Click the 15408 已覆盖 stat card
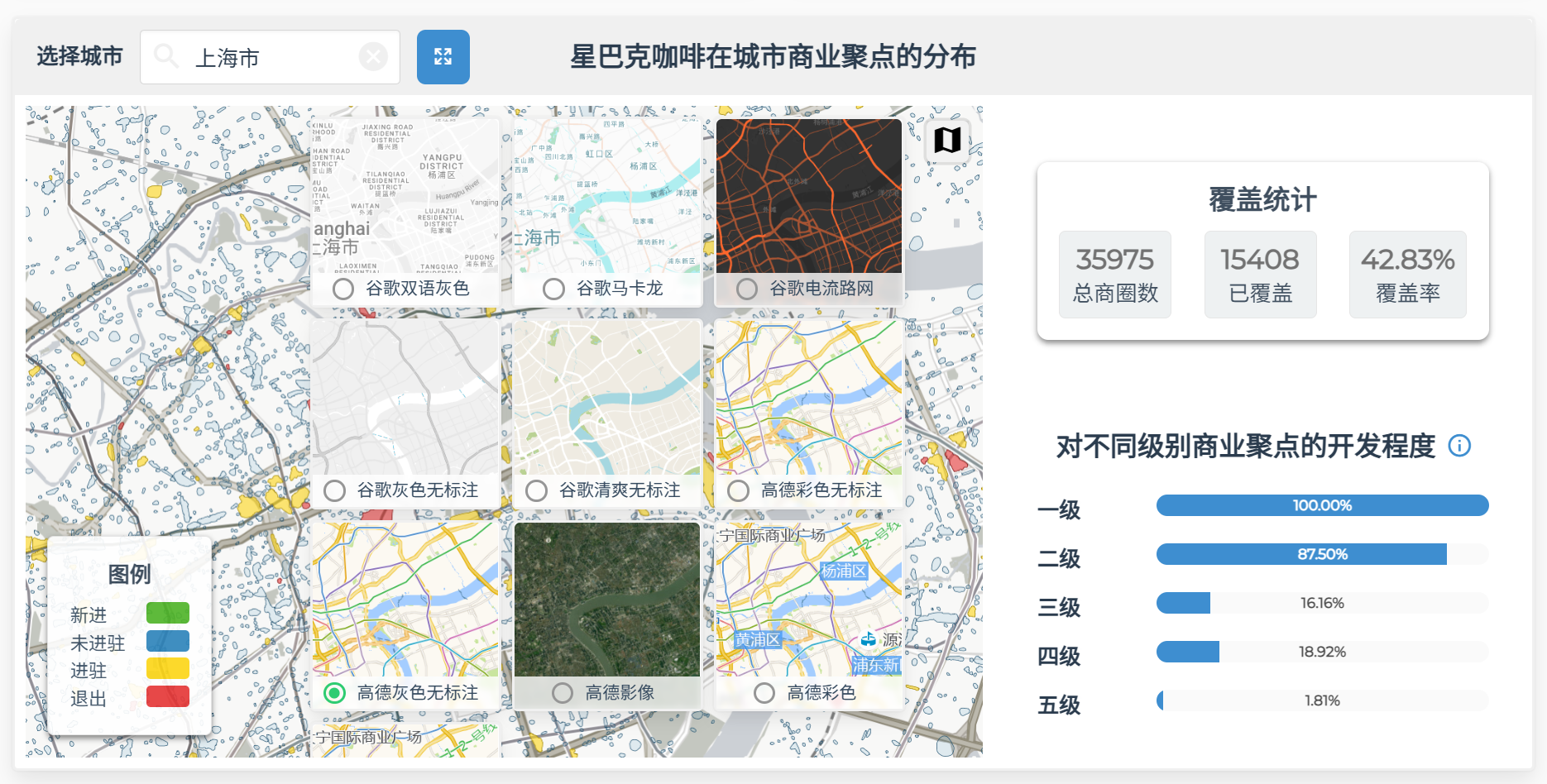The height and width of the screenshot is (784, 1547). point(1260,275)
